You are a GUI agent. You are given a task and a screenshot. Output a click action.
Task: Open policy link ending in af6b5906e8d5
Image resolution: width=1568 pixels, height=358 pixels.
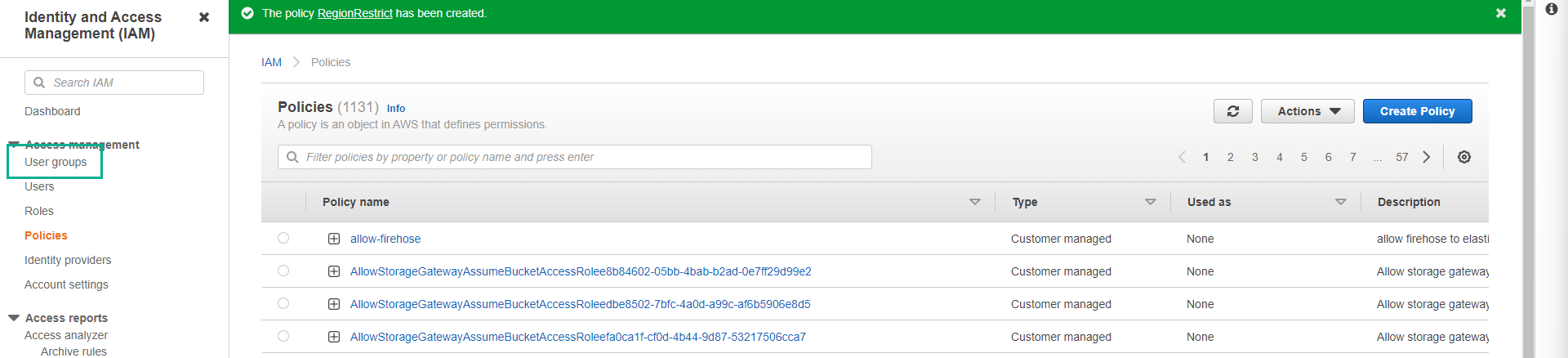click(x=581, y=304)
